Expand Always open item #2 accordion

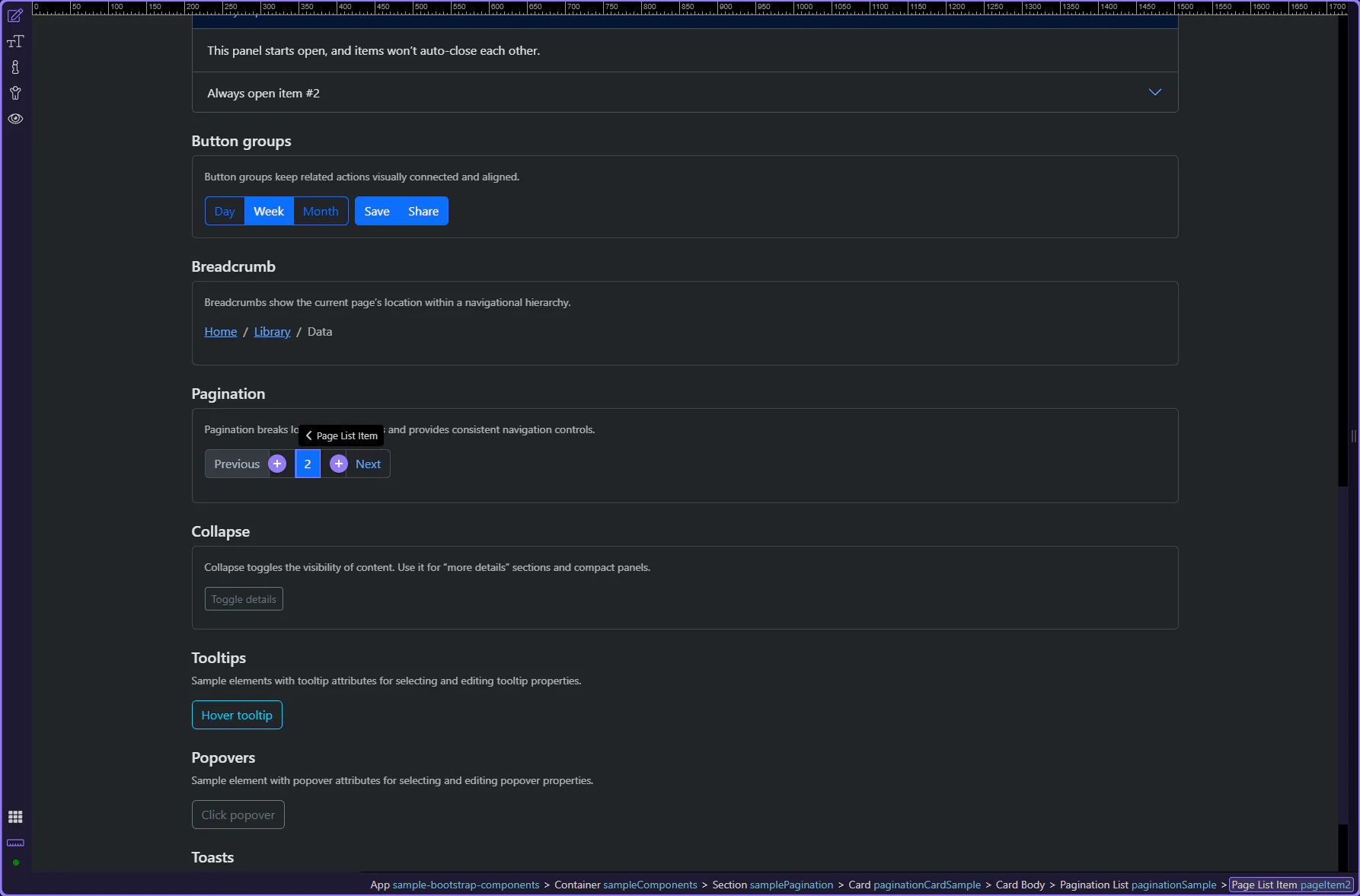pyautogui.click(x=1154, y=93)
